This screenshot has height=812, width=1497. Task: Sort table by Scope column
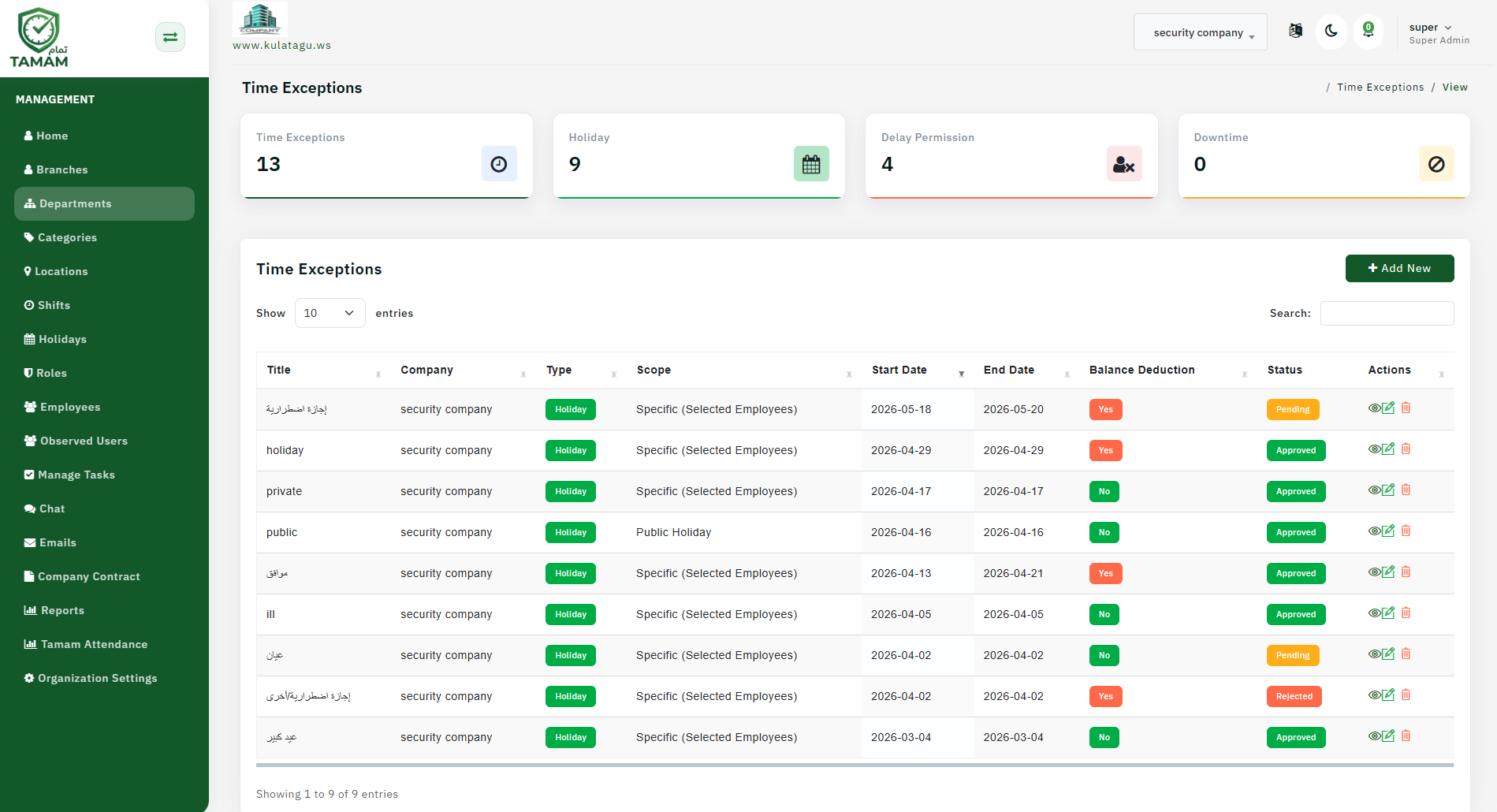pyautogui.click(x=744, y=371)
